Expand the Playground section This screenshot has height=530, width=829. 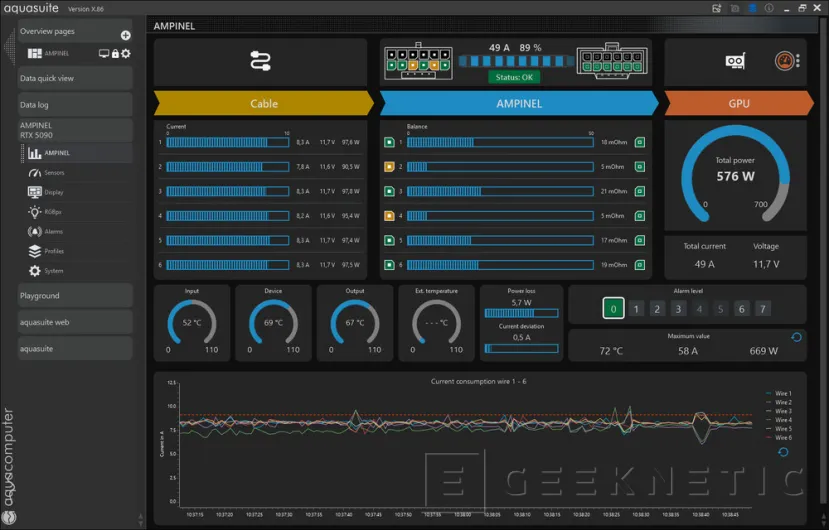tap(75, 296)
